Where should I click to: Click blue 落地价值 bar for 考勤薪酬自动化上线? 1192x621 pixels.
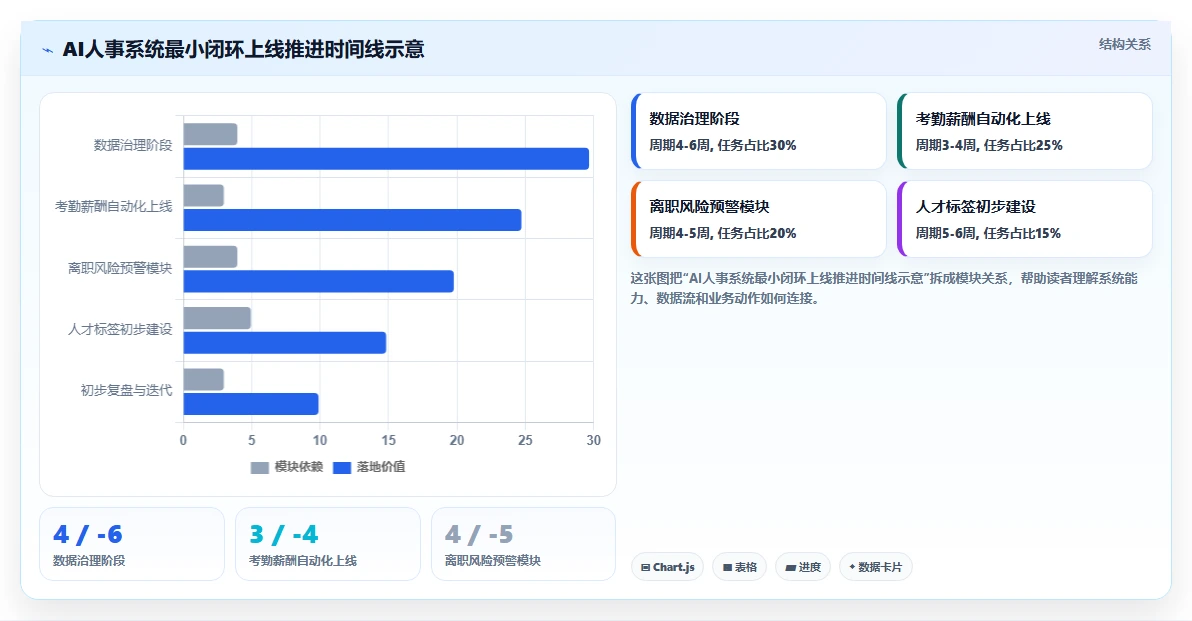[353, 220]
